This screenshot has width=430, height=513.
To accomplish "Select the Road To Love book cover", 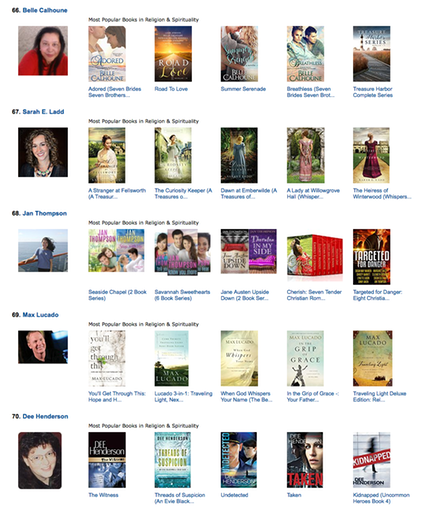I will pyautogui.click(x=173, y=54).
